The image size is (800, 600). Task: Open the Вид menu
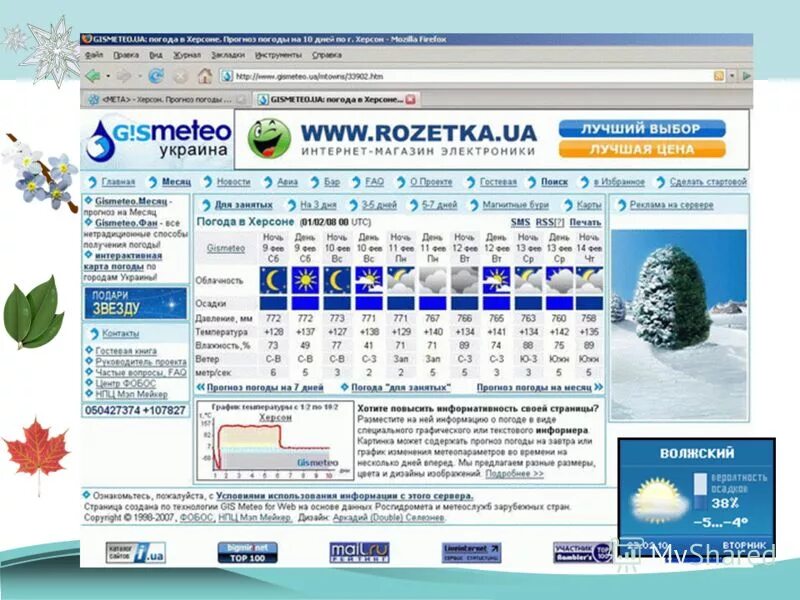pos(156,55)
